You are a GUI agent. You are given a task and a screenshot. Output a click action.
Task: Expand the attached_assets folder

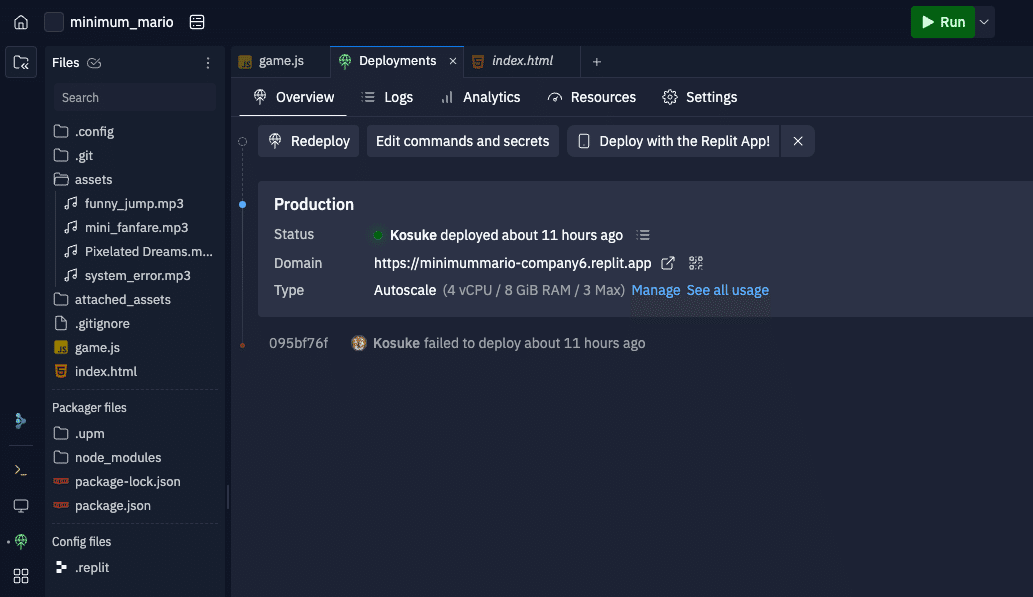click(x=122, y=299)
